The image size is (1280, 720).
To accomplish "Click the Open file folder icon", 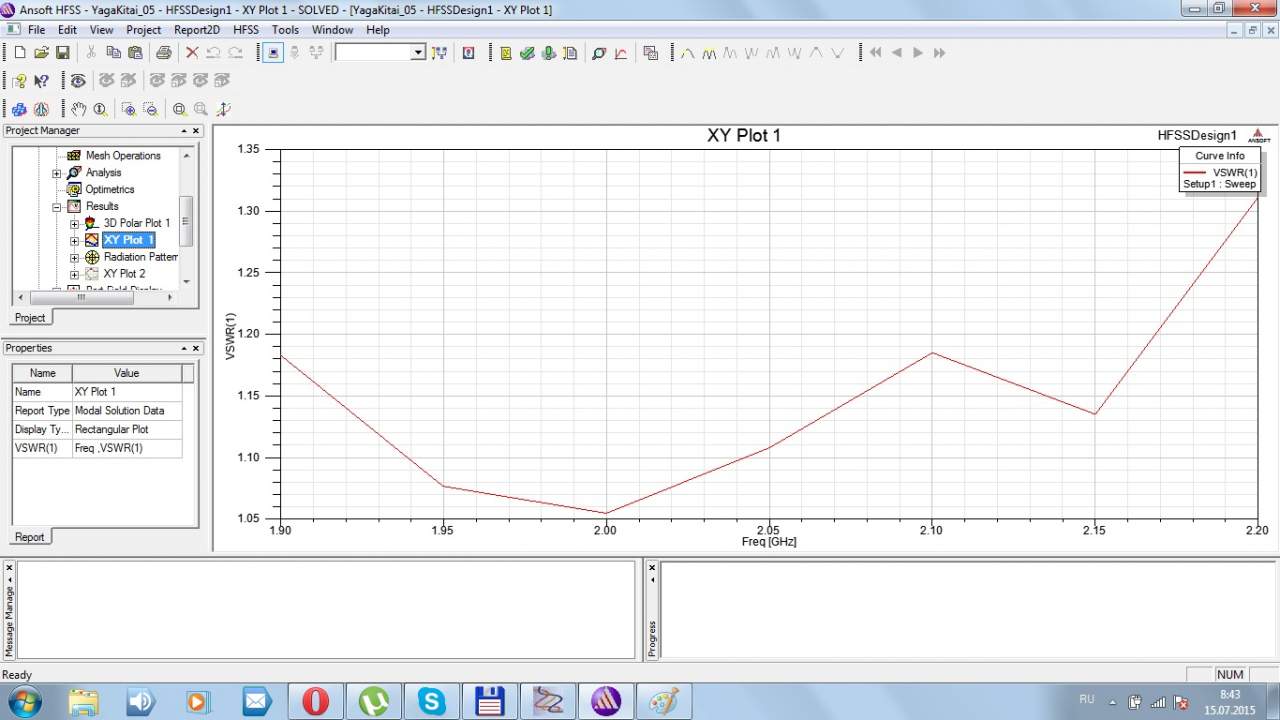I will (41, 53).
